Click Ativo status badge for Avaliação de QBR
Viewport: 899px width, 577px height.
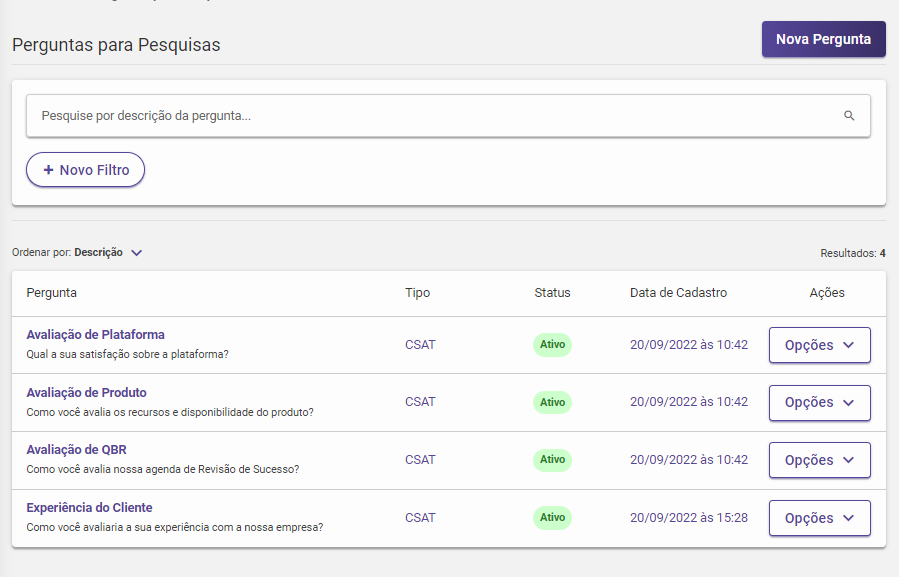(552, 460)
